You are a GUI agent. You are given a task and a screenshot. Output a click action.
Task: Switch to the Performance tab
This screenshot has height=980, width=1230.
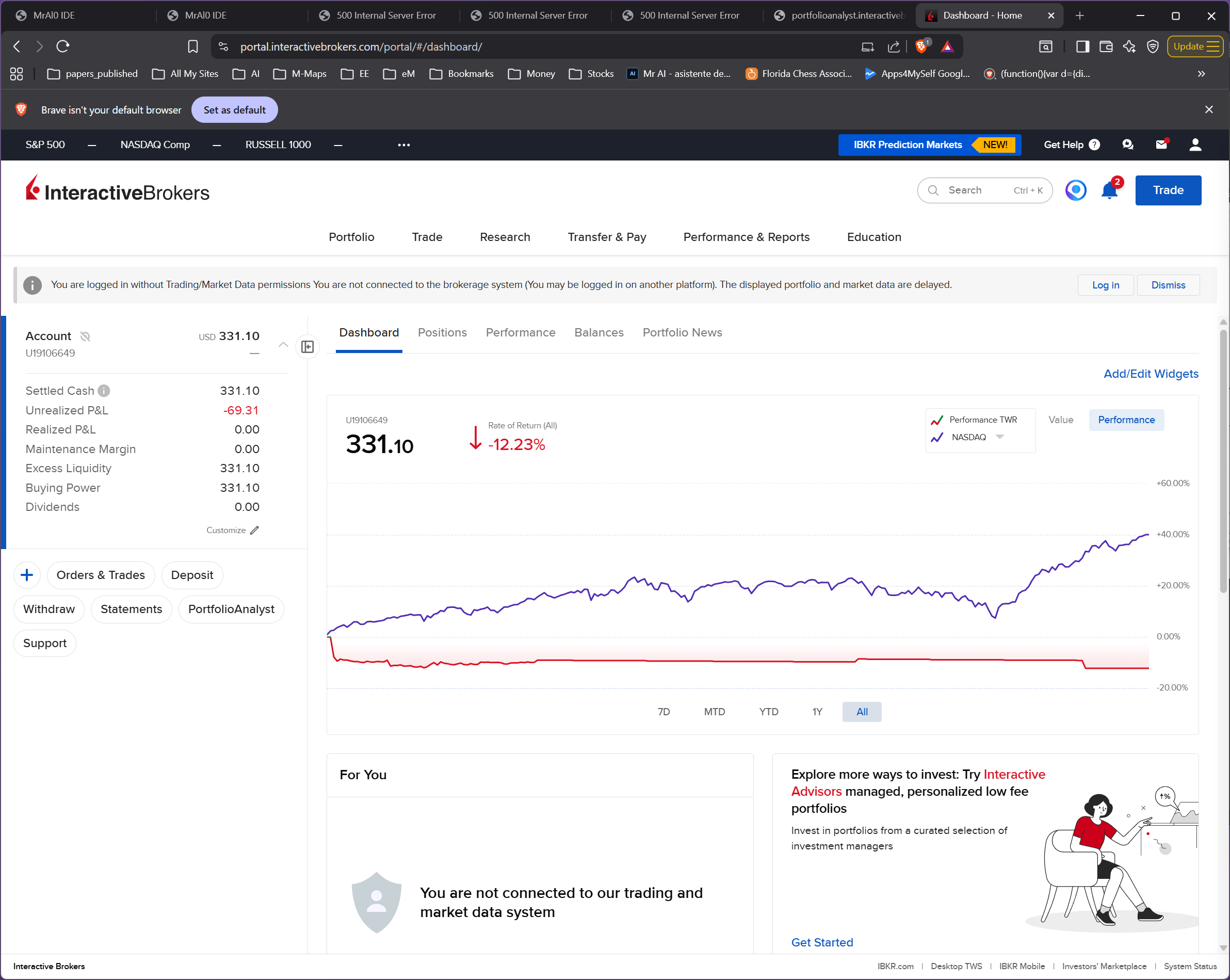click(520, 332)
